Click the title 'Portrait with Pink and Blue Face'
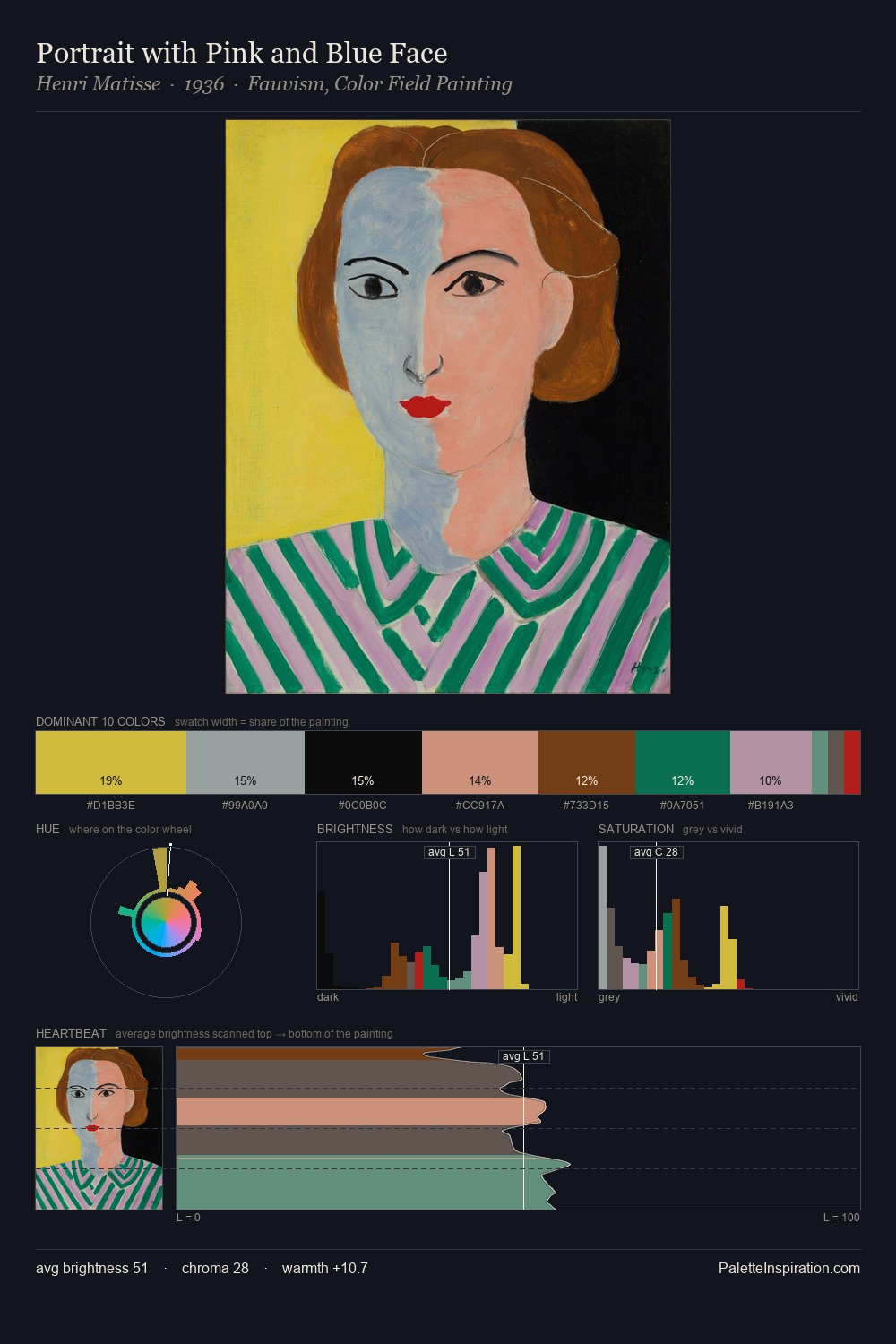This screenshot has width=896, height=1344. [242, 53]
